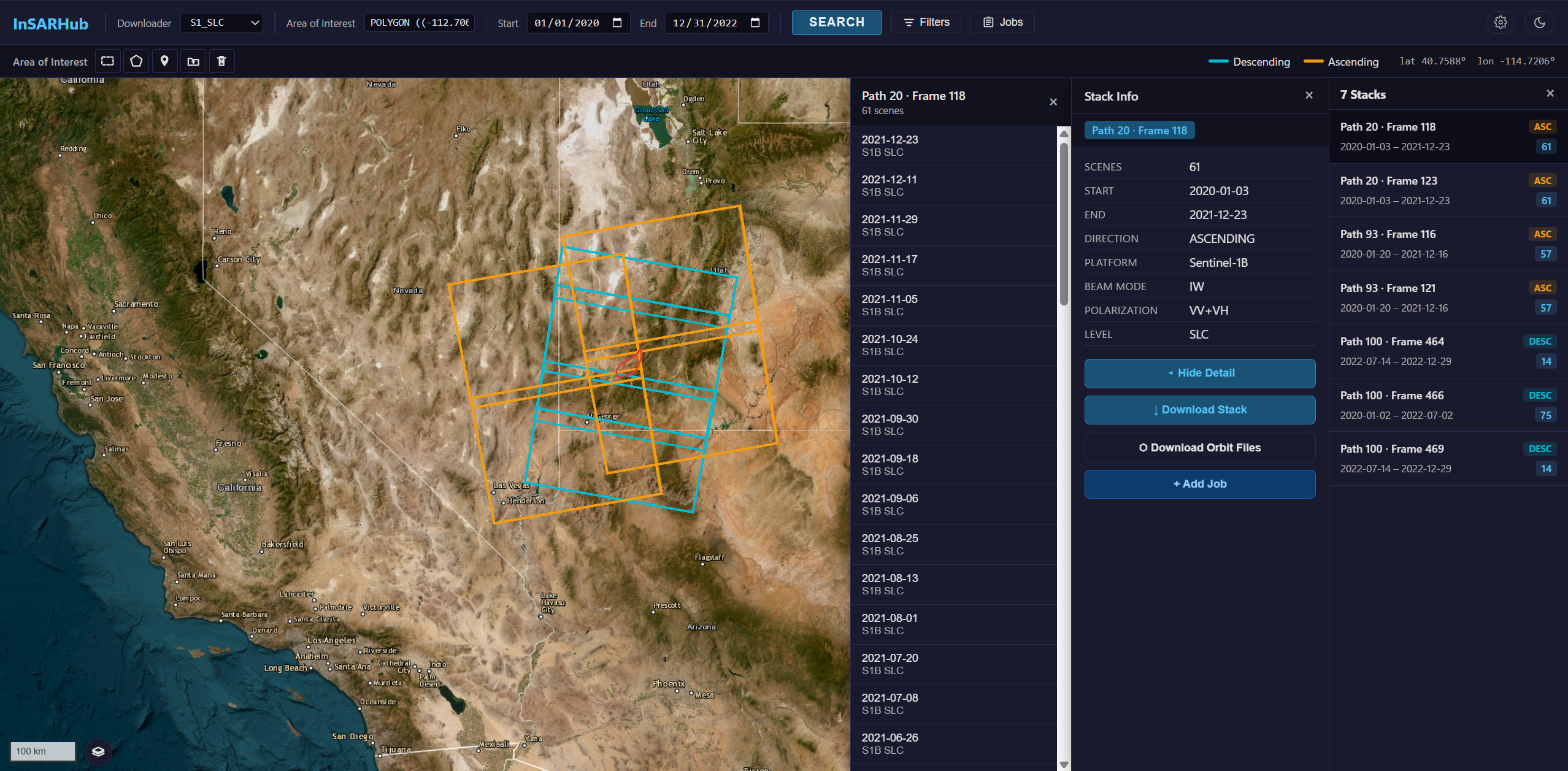Select the Path 100 · Frame 469 stack
Viewport: 1568px width, 771px height.
(x=1448, y=458)
